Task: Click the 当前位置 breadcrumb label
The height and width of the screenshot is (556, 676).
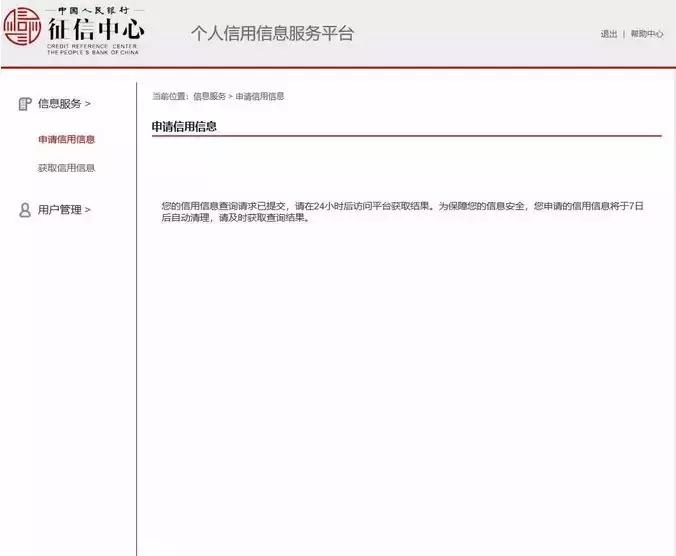Action: click(x=170, y=96)
